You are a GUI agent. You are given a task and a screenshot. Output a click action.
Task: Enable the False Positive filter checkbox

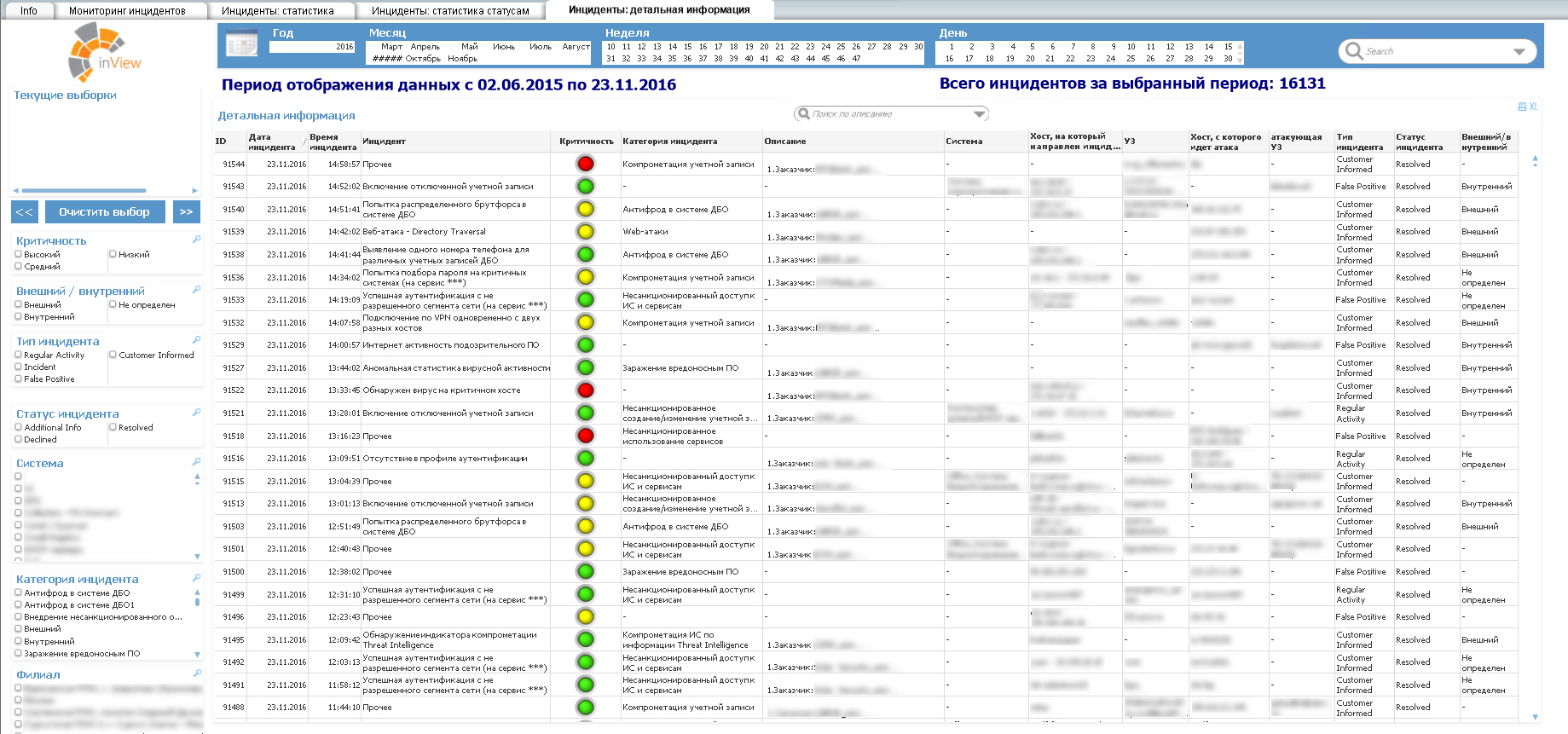tap(18, 379)
